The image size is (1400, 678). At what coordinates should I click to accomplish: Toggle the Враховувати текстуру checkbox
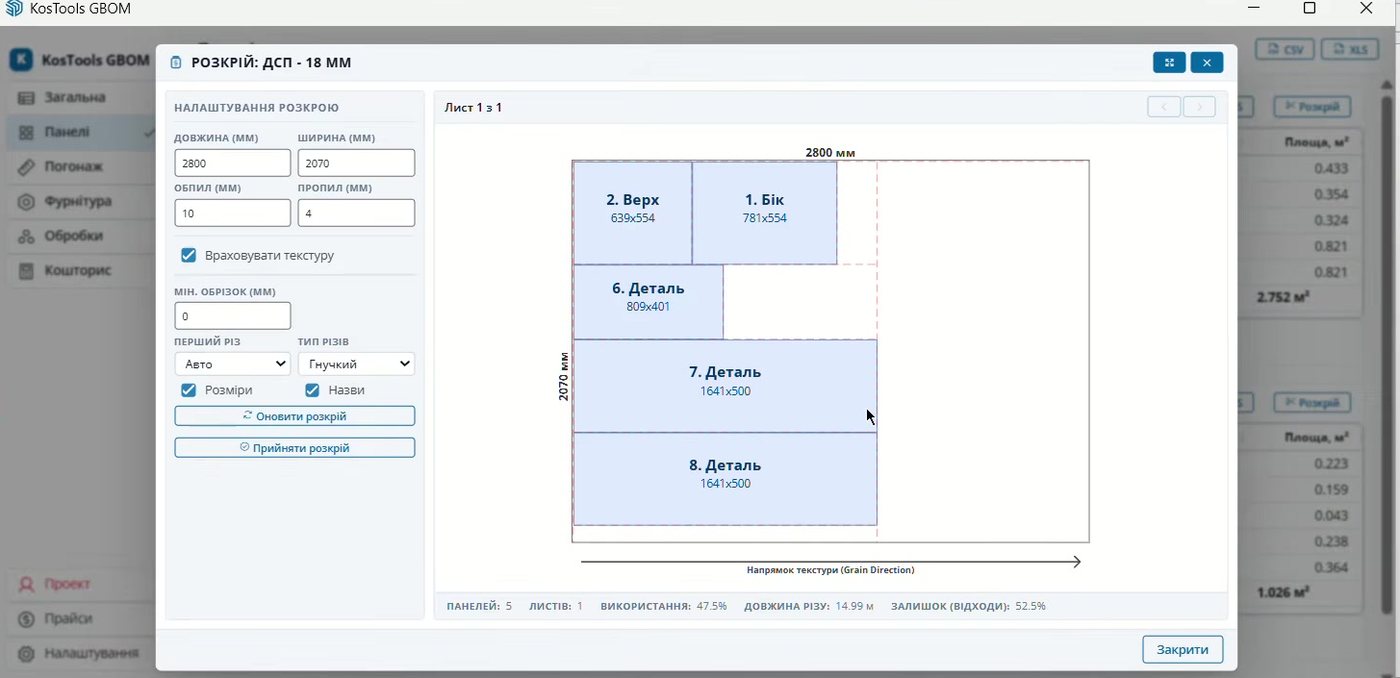coord(188,256)
